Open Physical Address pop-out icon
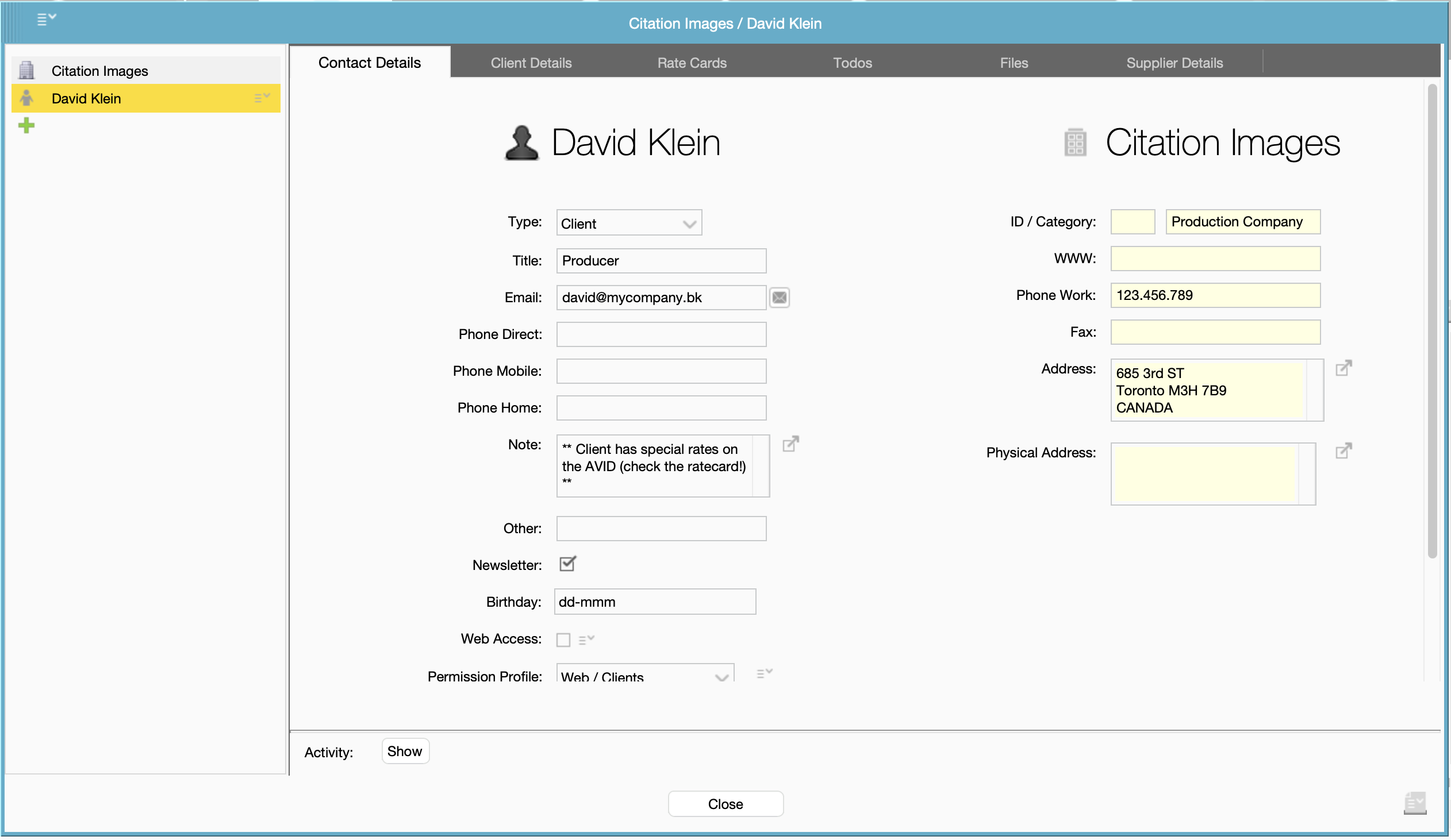The image size is (1451, 840). point(1343,450)
